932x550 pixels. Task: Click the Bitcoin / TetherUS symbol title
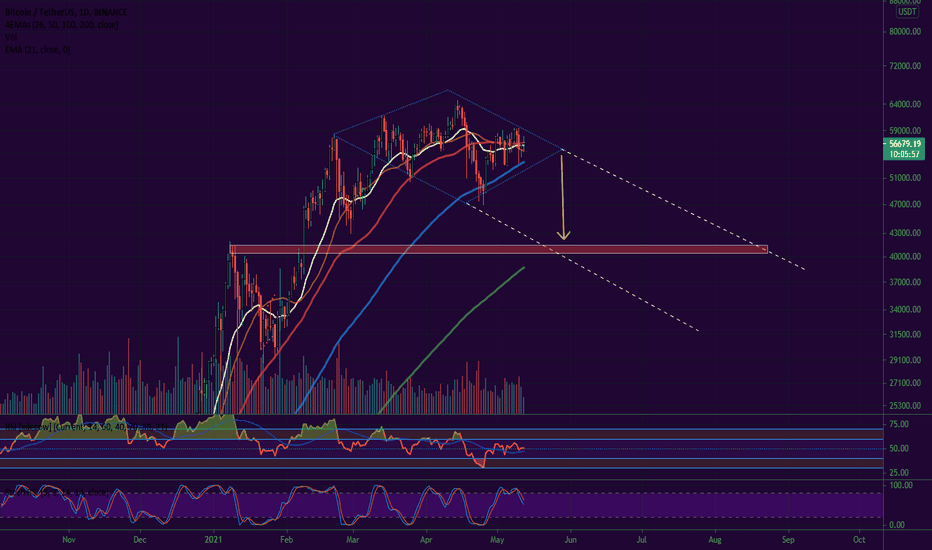click(66, 12)
